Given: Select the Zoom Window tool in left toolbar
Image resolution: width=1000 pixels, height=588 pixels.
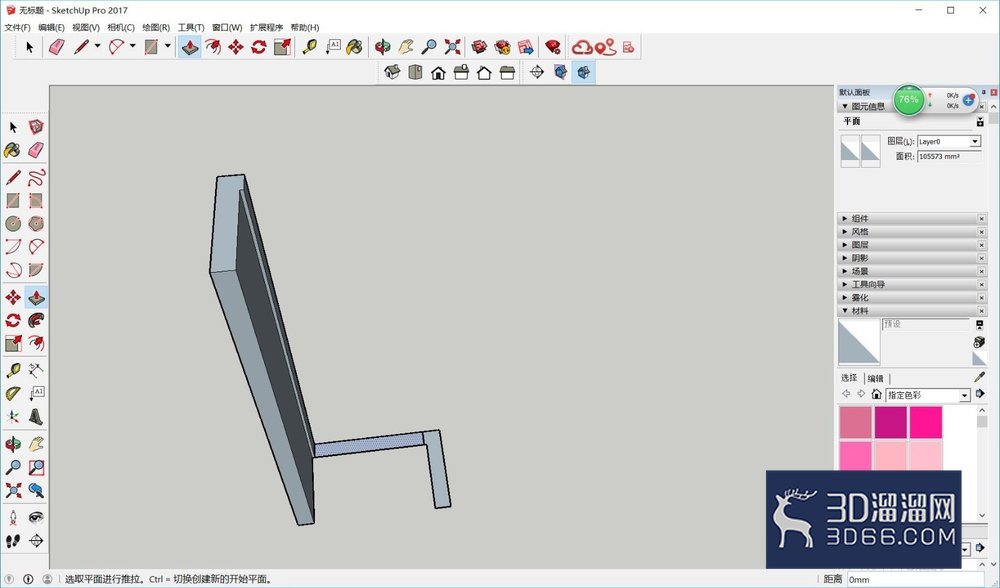Looking at the screenshot, I should click(36, 467).
